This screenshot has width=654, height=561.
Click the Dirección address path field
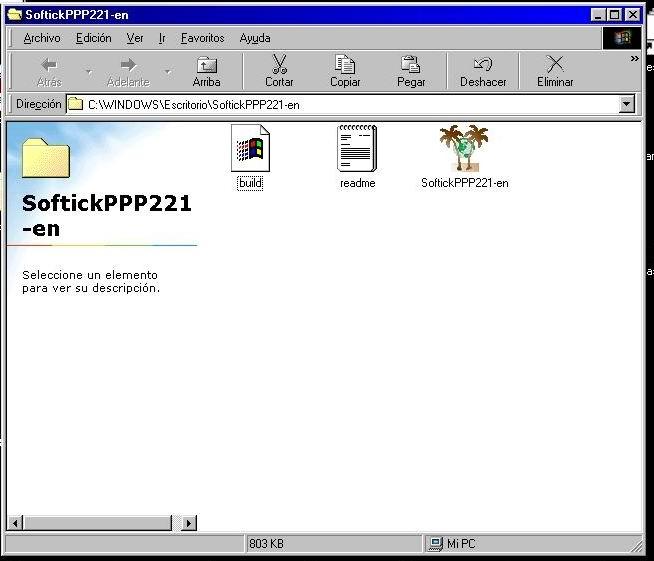[x=342, y=104]
